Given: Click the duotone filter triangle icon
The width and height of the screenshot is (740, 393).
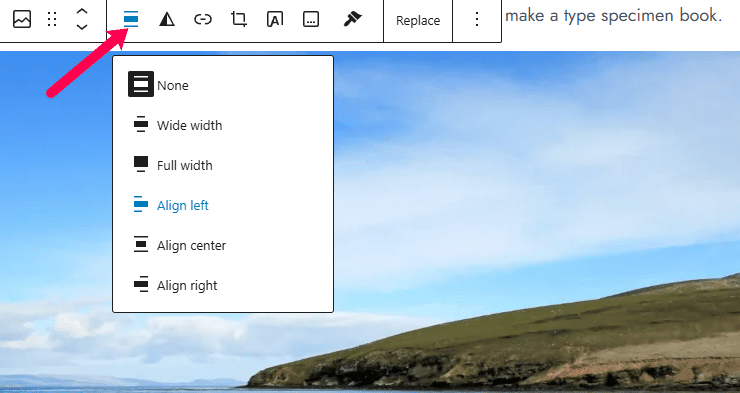Looking at the screenshot, I should coord(167,19).
